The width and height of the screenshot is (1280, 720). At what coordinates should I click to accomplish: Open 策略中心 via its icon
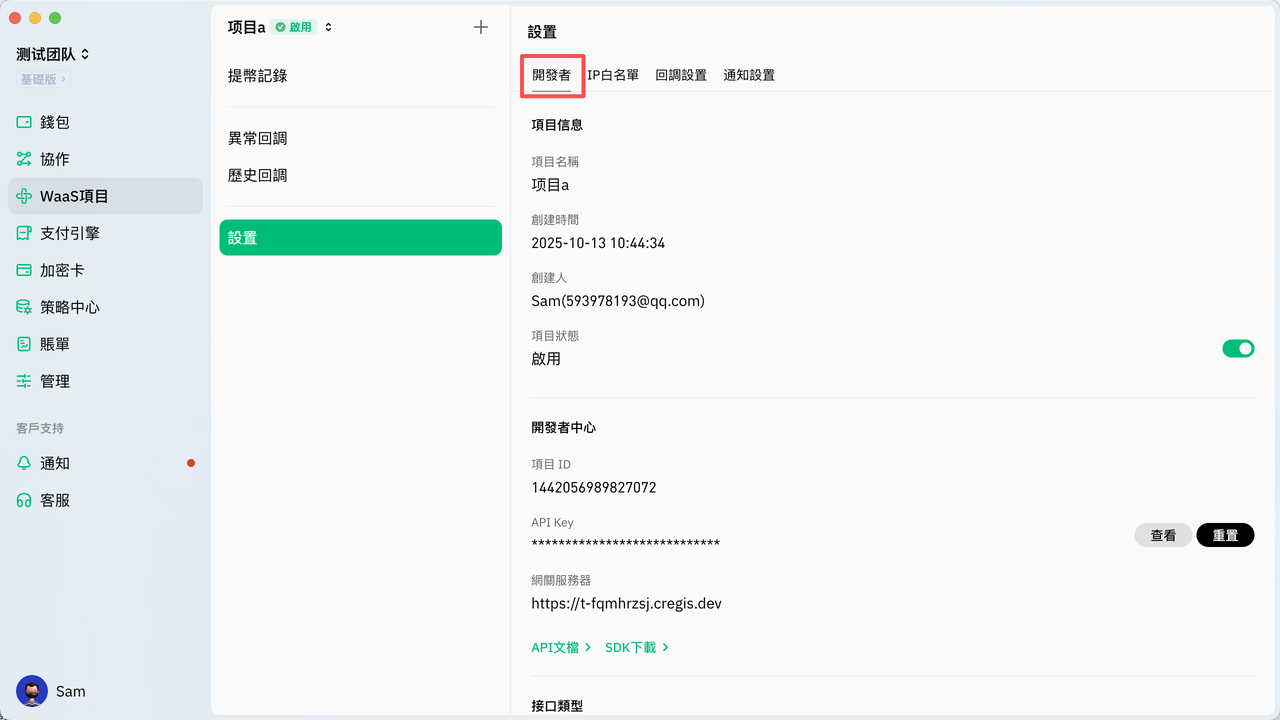[x=24, y=307]
